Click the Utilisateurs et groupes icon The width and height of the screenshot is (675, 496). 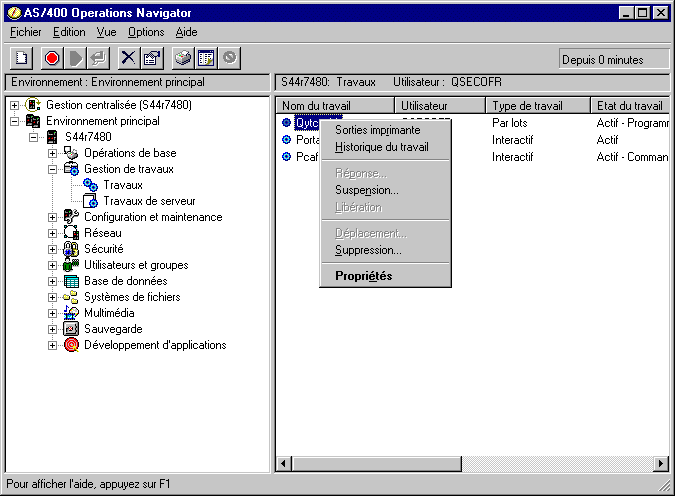(71, 265)
